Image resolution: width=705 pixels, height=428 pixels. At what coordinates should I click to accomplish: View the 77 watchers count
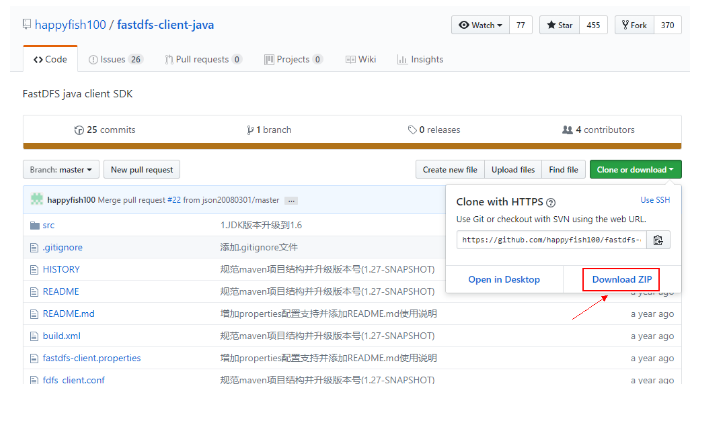point(521,25)
